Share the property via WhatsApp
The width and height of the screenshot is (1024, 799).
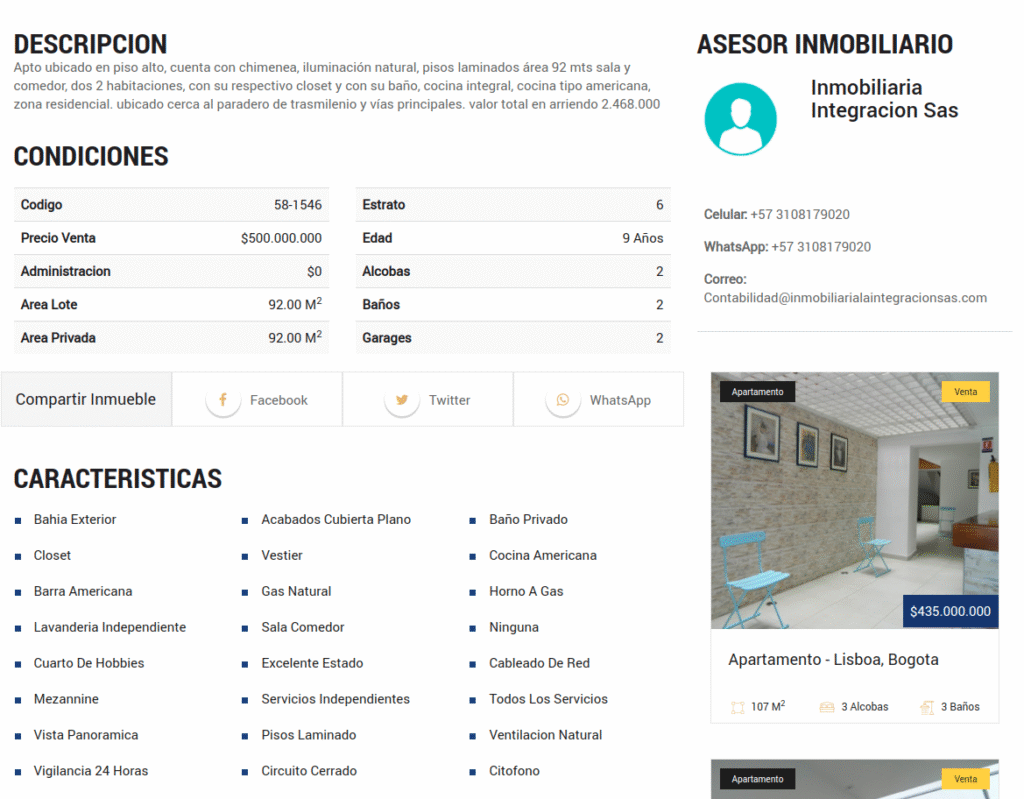point(598,399)
